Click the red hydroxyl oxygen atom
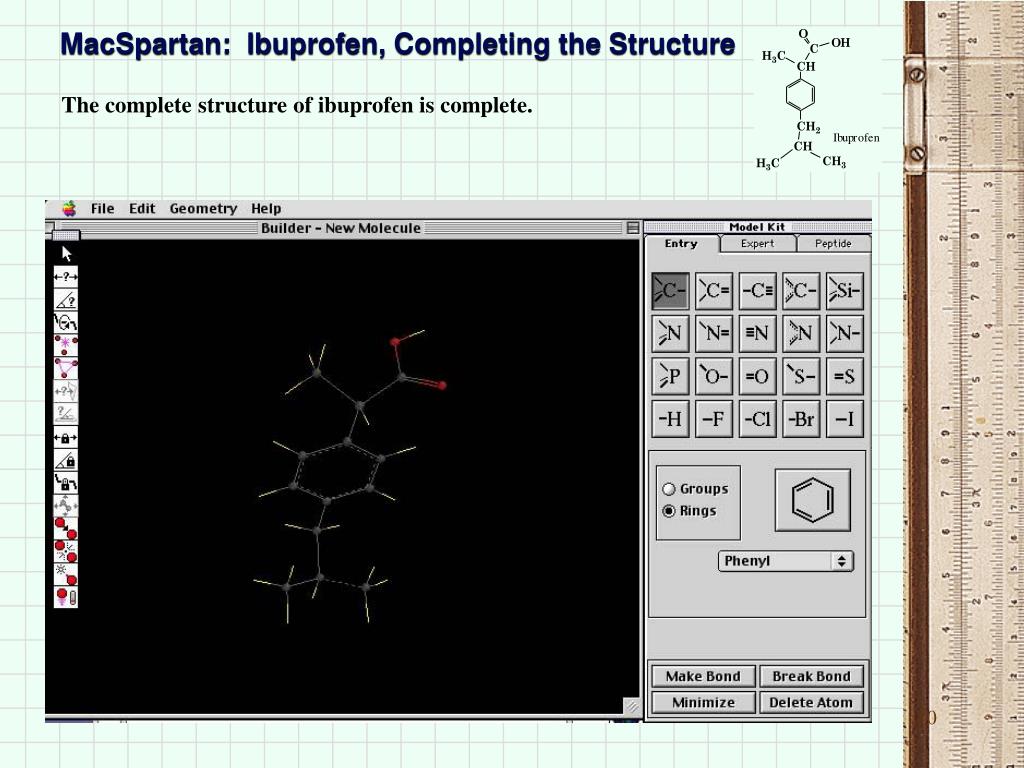This screenshot has width=1024, height=768. (x=394, y=342)
